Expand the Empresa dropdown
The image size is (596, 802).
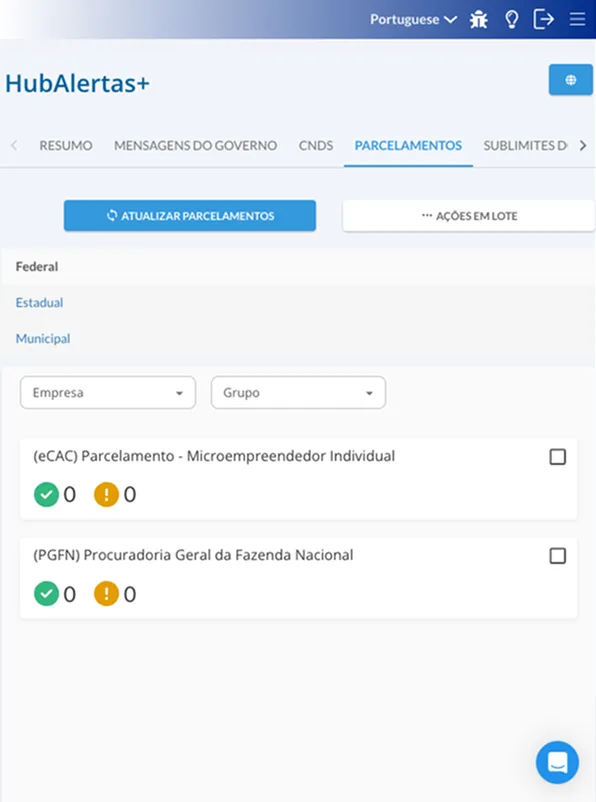click(x=108, y=393)
